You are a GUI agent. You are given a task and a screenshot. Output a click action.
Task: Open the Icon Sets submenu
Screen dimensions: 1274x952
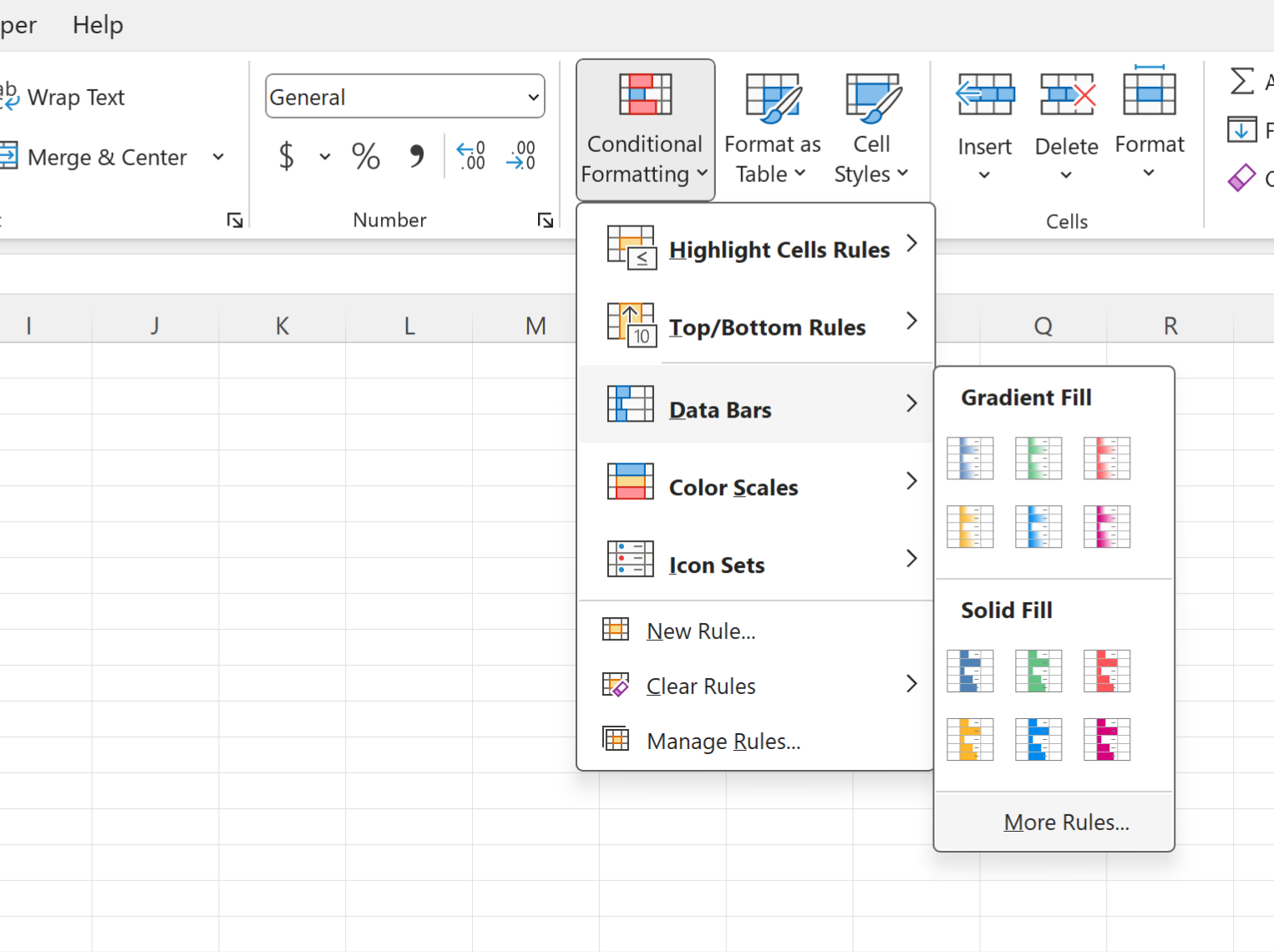click(755, 560)
